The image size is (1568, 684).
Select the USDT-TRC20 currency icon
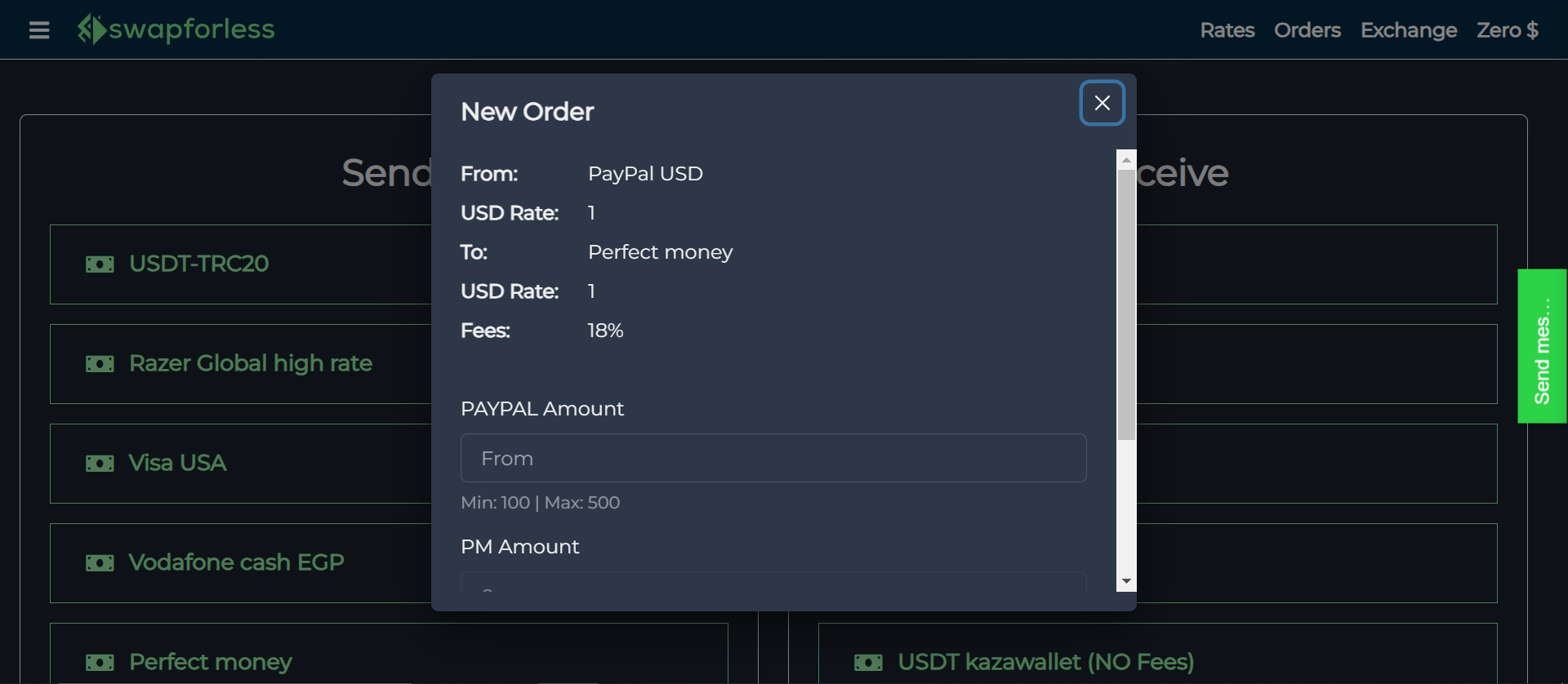pos(100,264)
